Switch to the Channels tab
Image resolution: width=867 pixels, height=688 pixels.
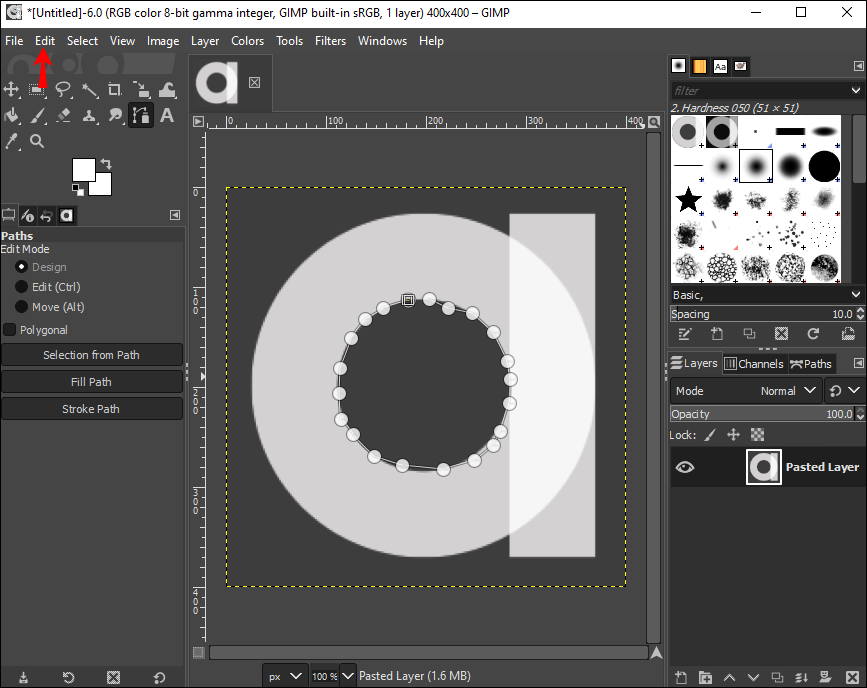pos(753,364)
